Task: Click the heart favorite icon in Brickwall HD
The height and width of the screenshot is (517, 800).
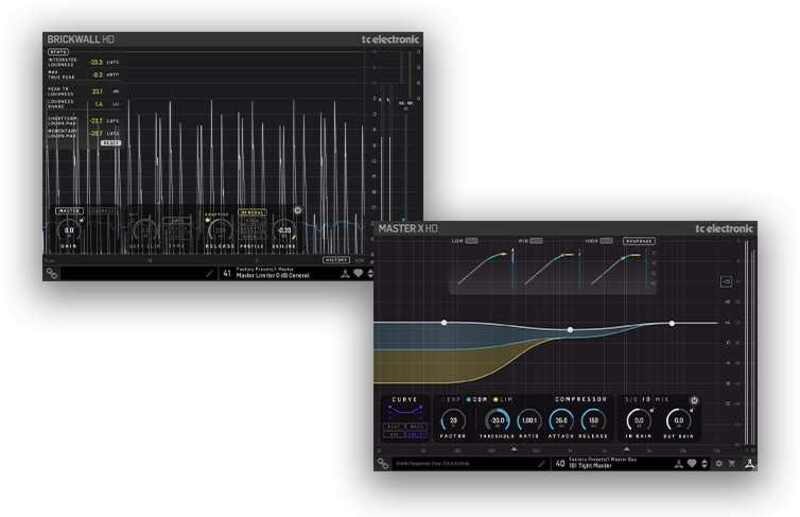Action: (359, 272)
